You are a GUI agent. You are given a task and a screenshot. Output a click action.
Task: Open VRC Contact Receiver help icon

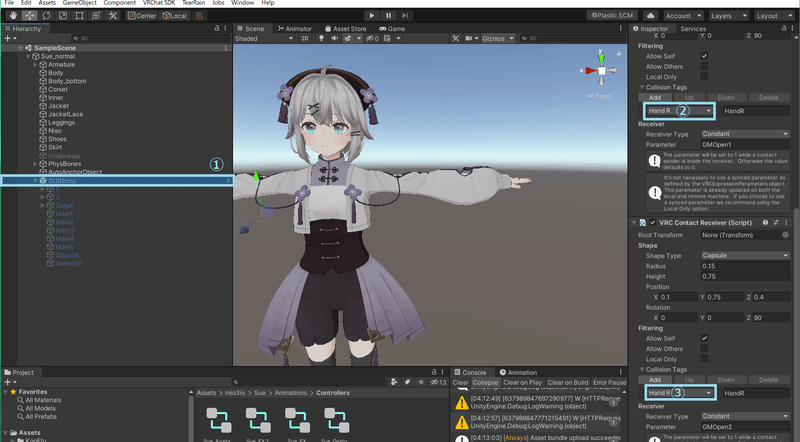(765, 223)
